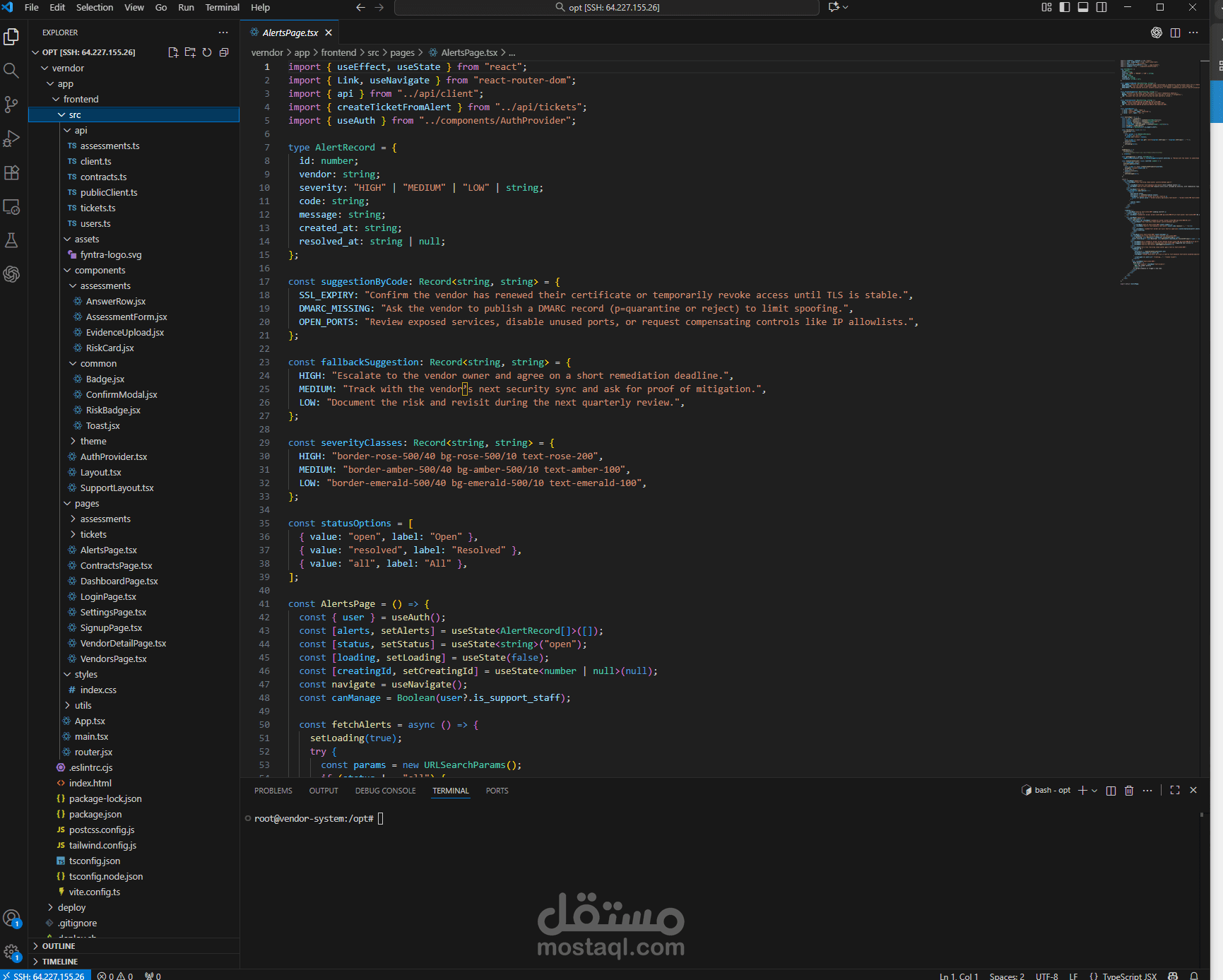Viewport: 1223px width, 980px height.
Task: Expand the TIMELINE section
Action: pyautogui.click(x=134, y=962)
